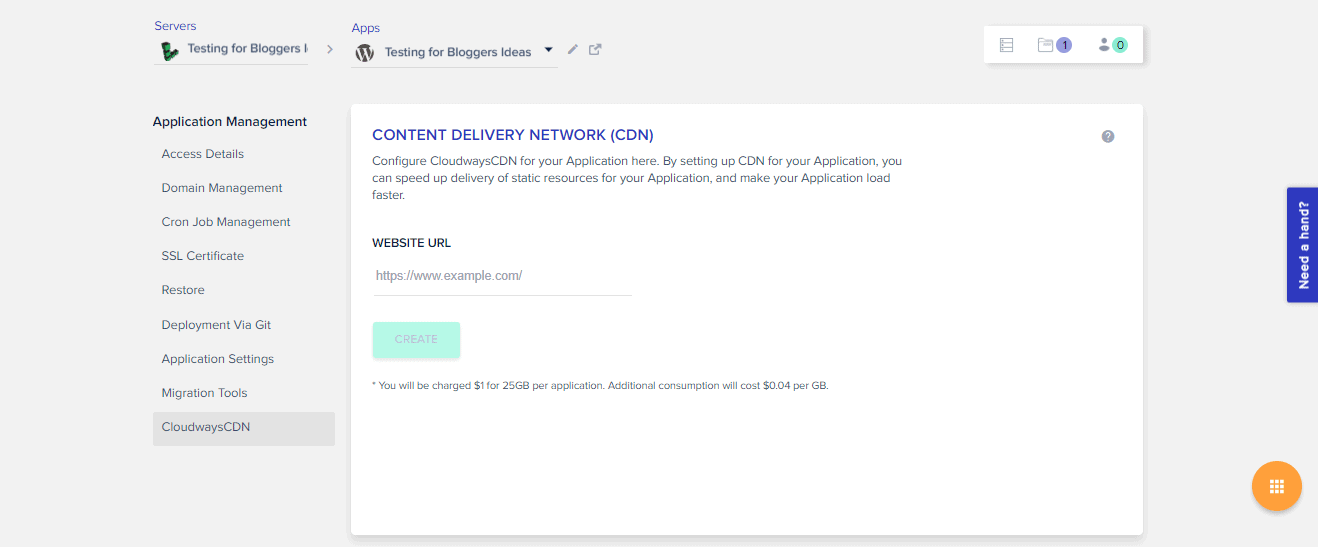
Task: Click the CREATE button
Action: [x=416, y=339]
